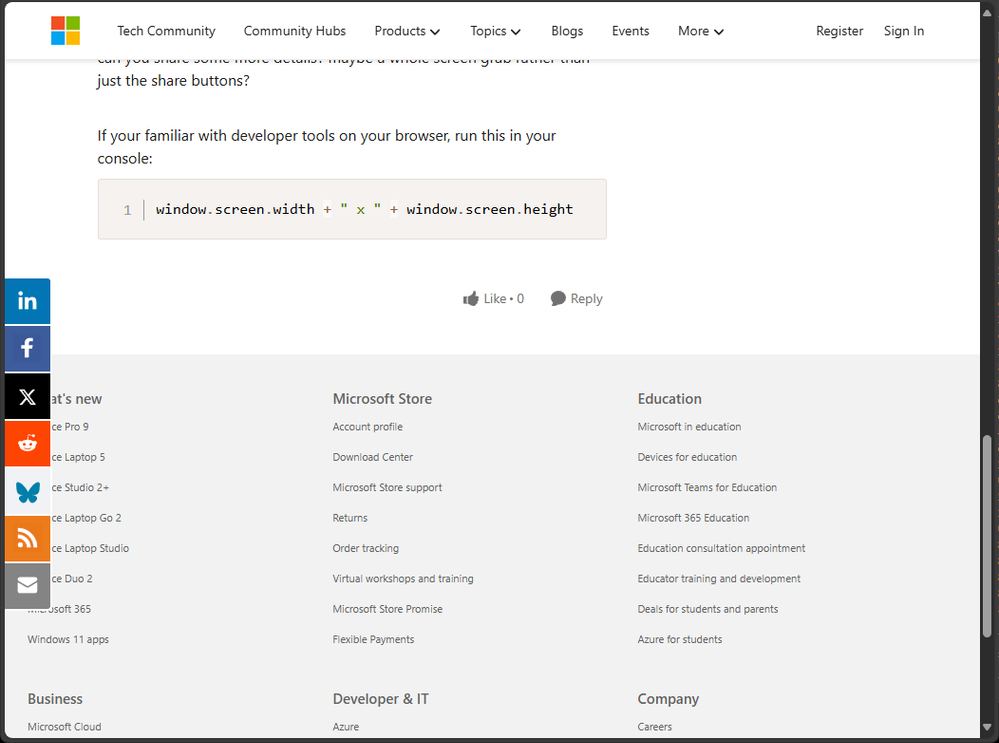The image size is (999, 743).
Task: Share the post on Reddit
Action: click(x=27, y=444)
